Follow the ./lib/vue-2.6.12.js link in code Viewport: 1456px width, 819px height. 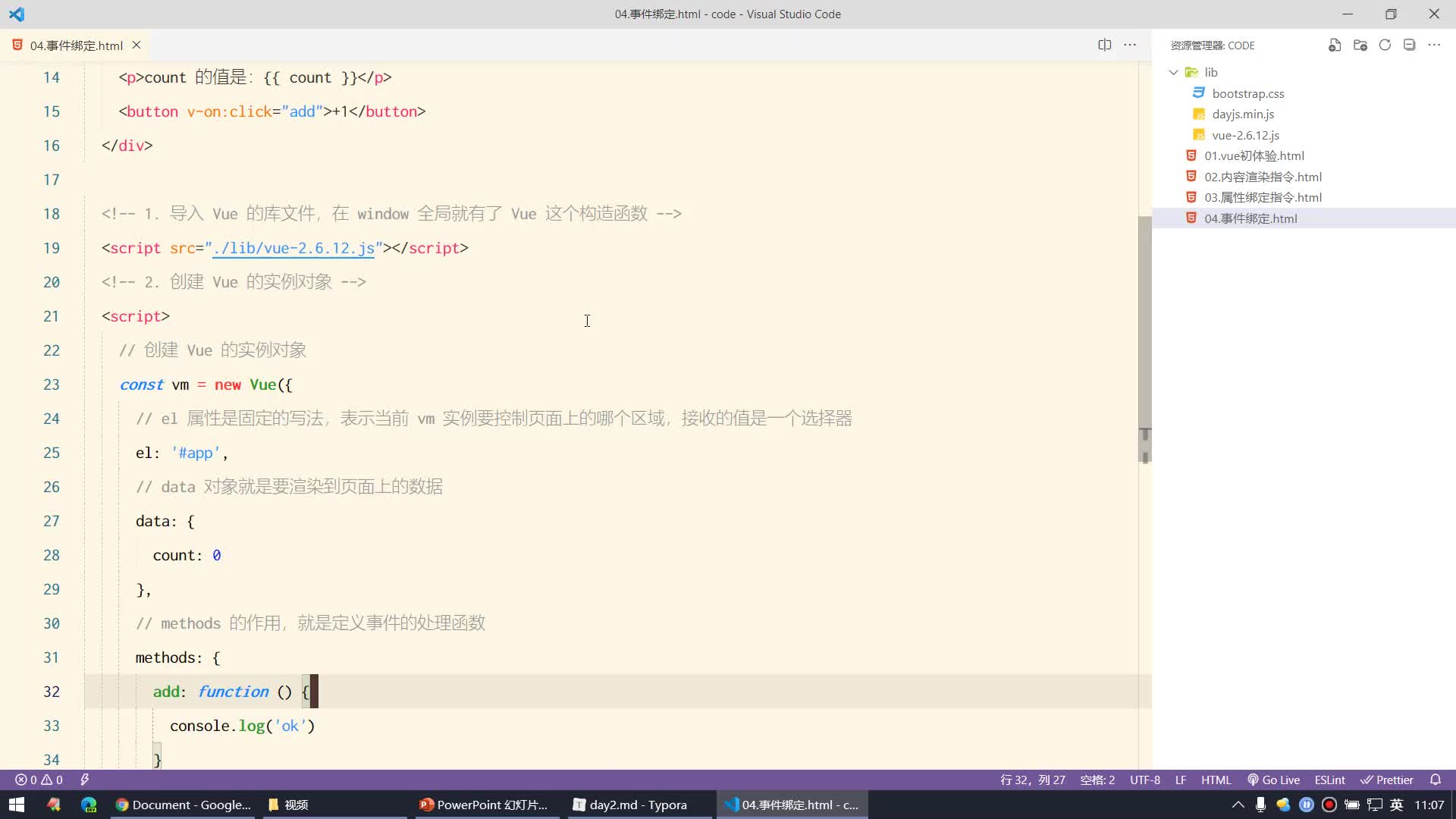[293, 248]
